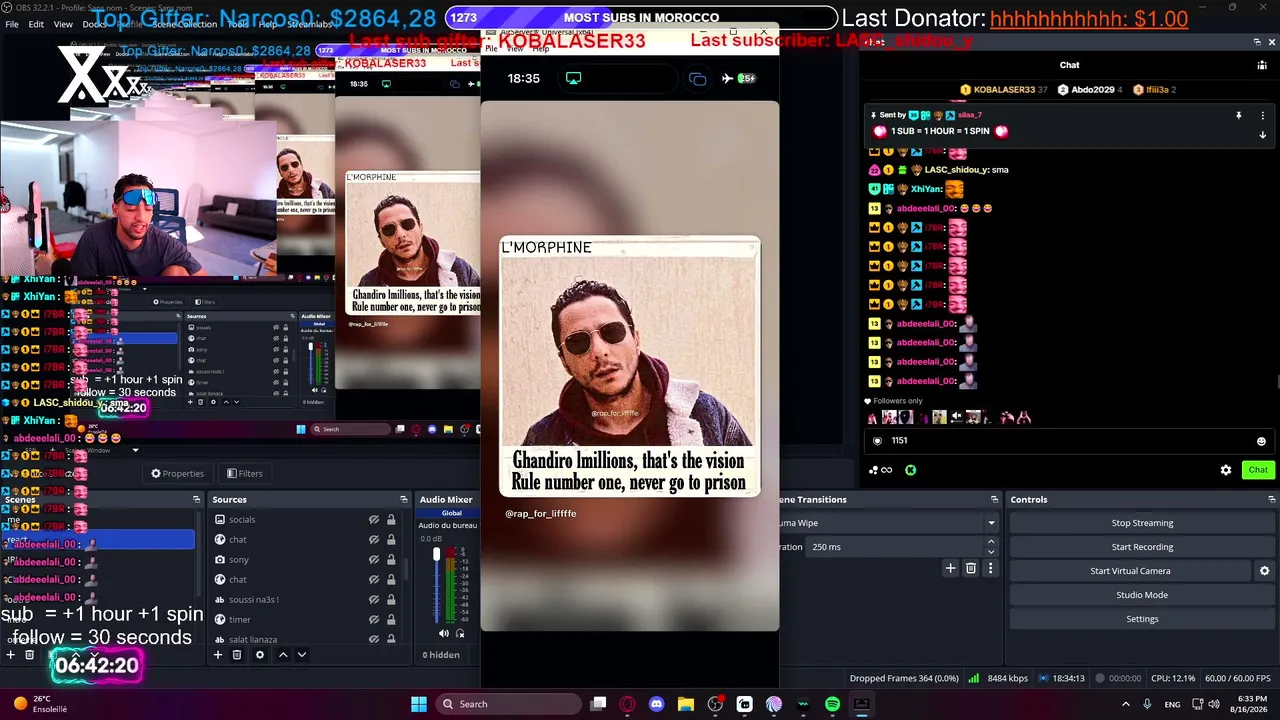Open the Windows Start menu
1280x720 pixels.
pyautogui.click(x=419, y=704)
